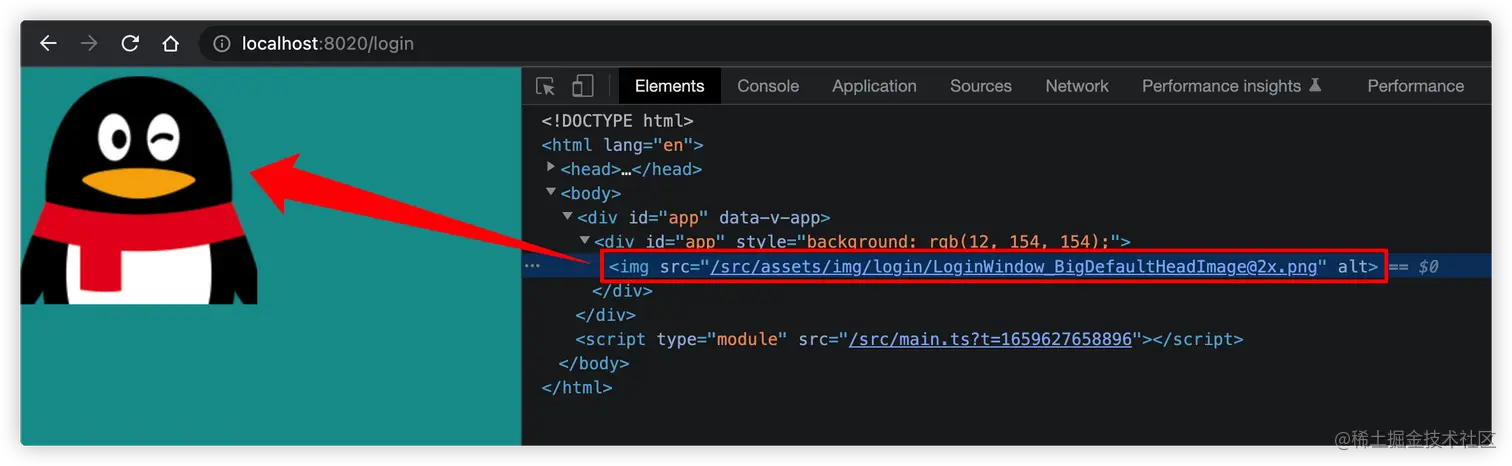Reload the page with the refresh icon
This screenshot has height=466, width=1512.
point(130,43)
